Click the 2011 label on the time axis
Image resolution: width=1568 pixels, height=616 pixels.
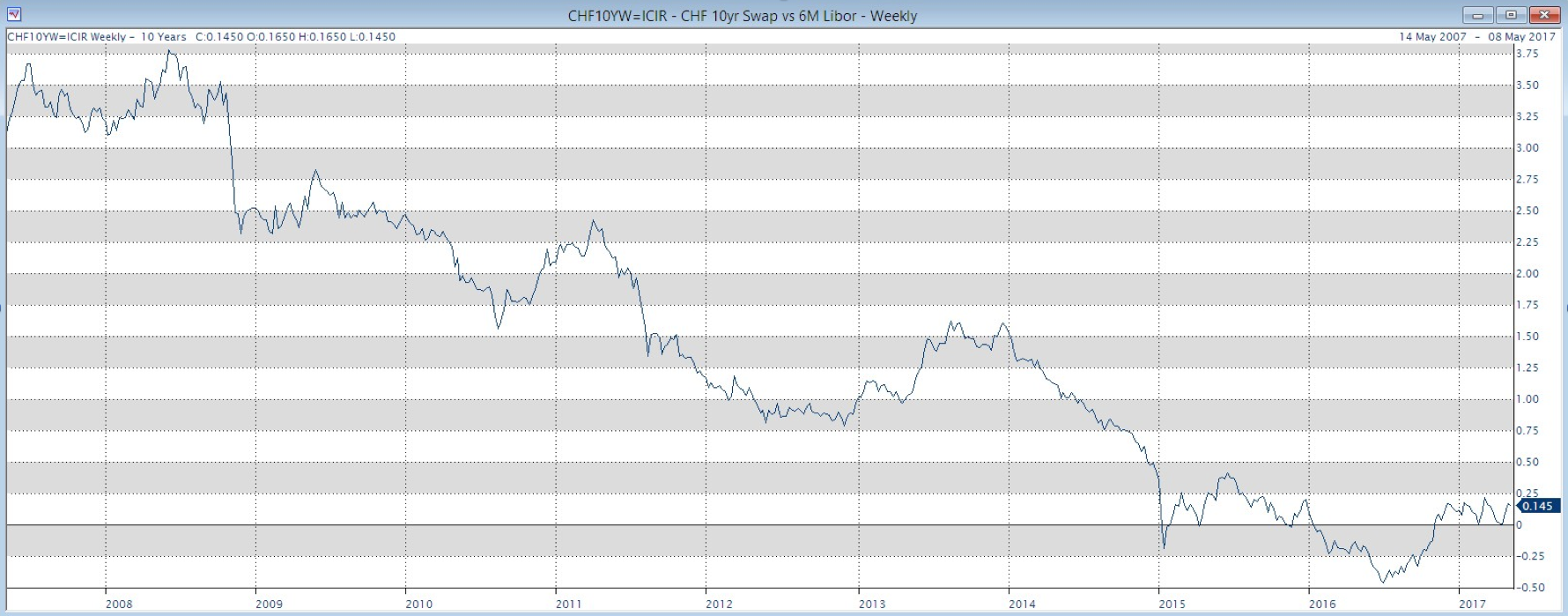569,604
